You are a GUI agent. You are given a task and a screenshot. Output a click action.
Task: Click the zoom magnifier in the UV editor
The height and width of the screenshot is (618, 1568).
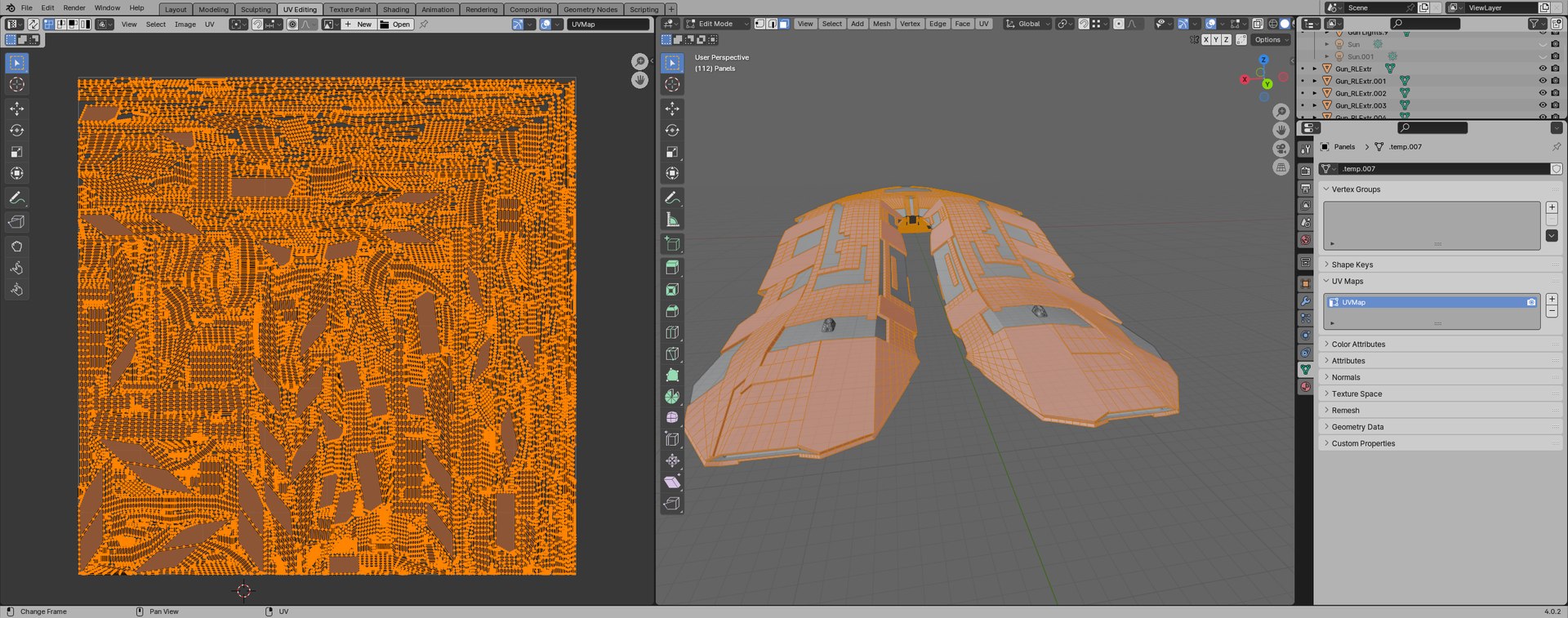(639, 62)
